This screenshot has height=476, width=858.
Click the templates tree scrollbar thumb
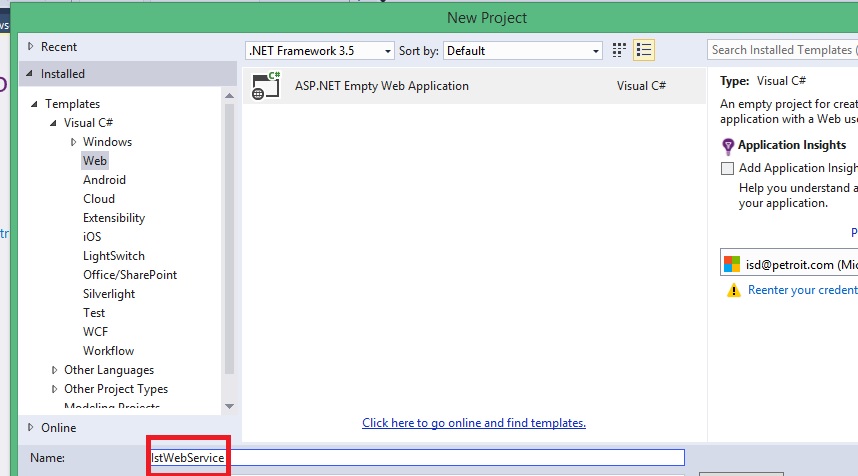229,238
